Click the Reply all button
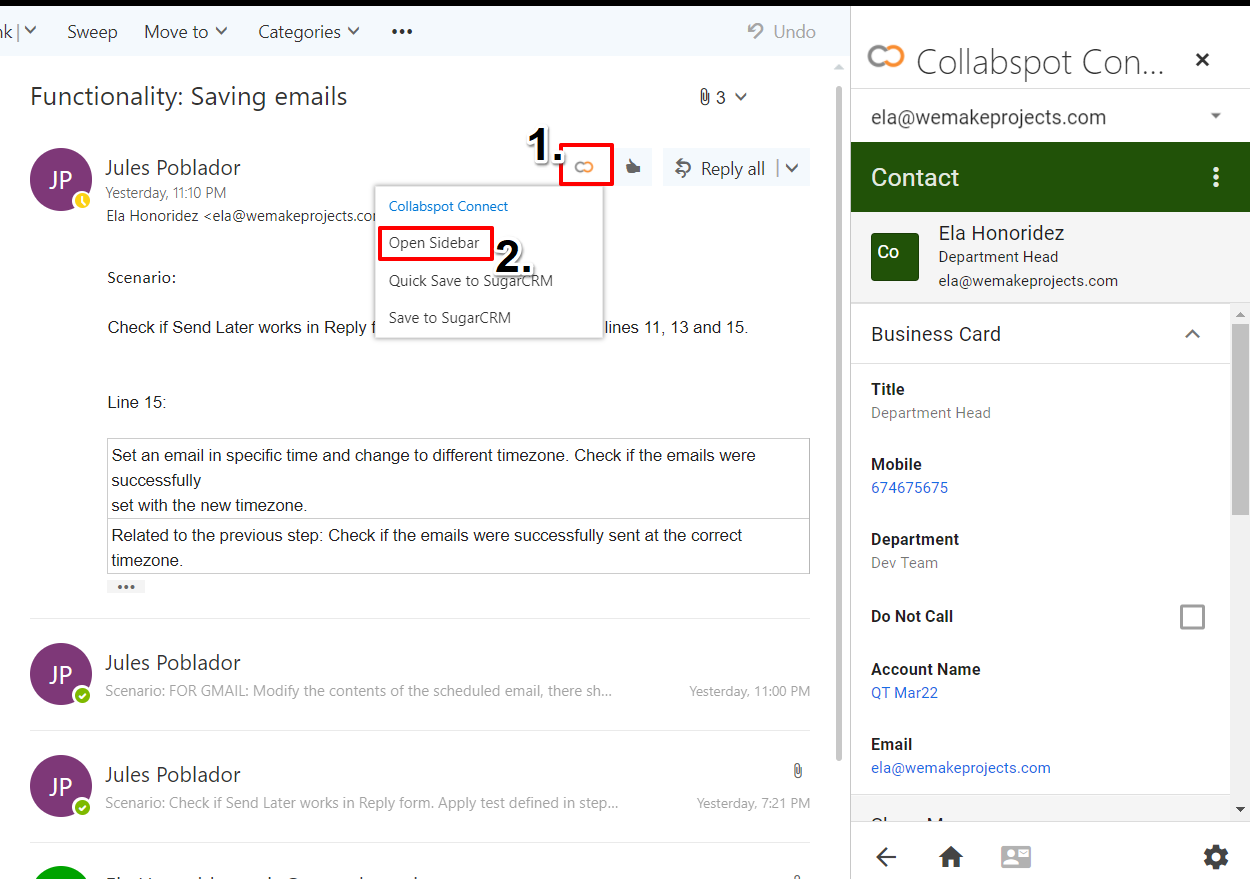 [730, 167]
